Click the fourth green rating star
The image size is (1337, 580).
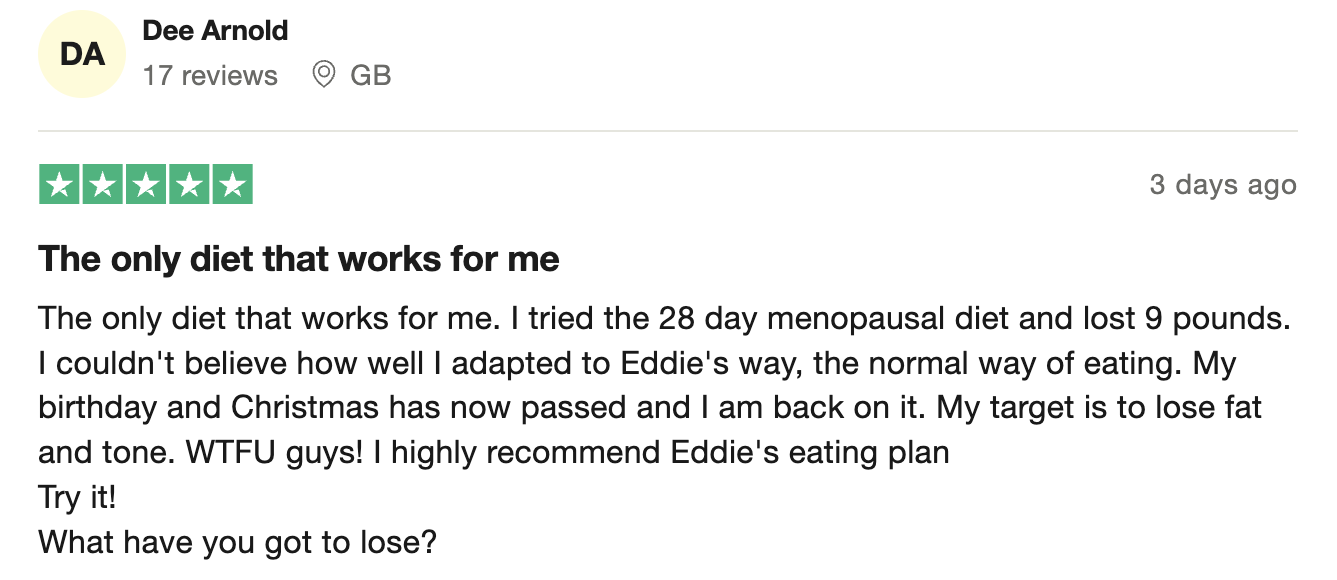pyautogui.click(x=189, y=185)
